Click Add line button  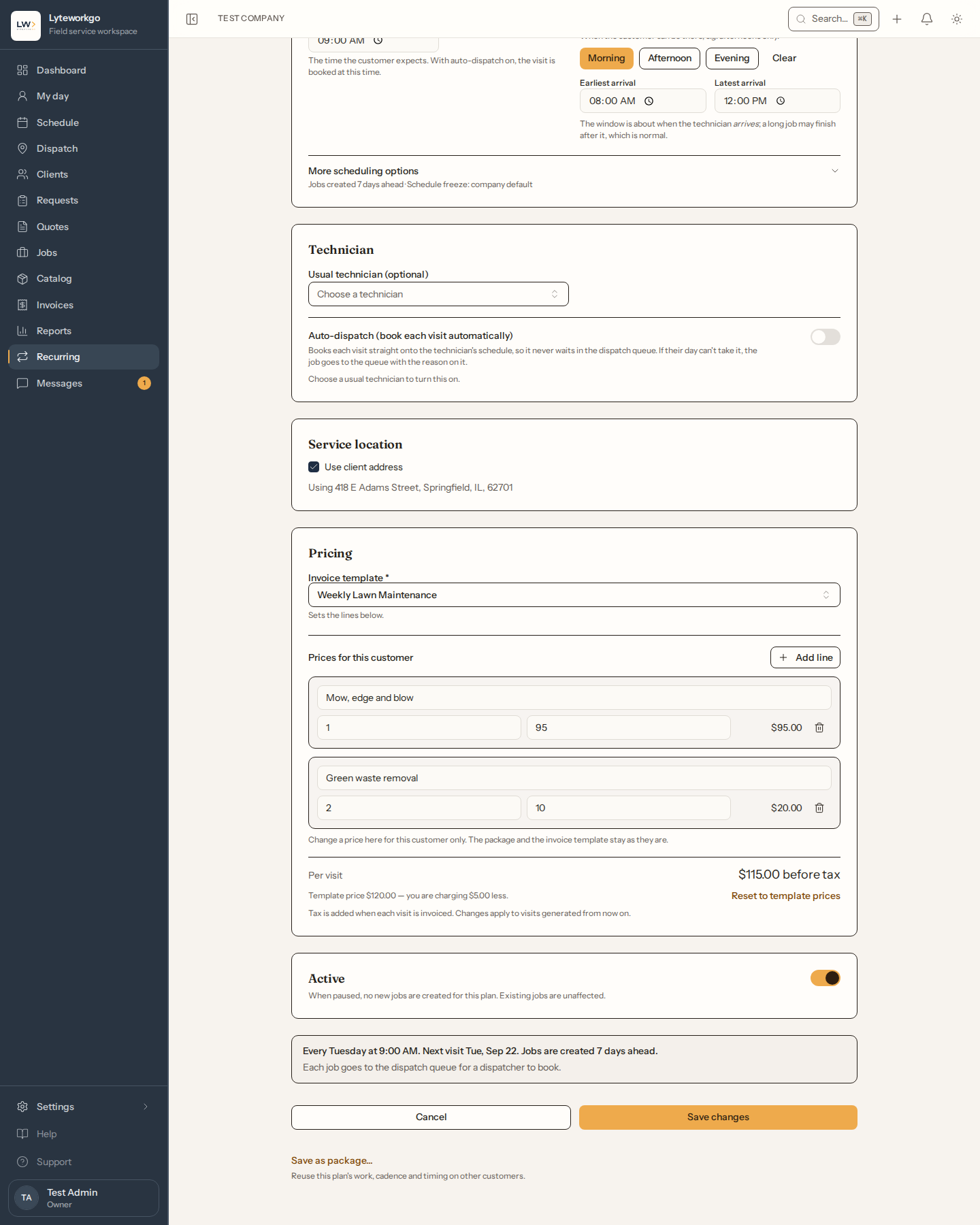805,657
